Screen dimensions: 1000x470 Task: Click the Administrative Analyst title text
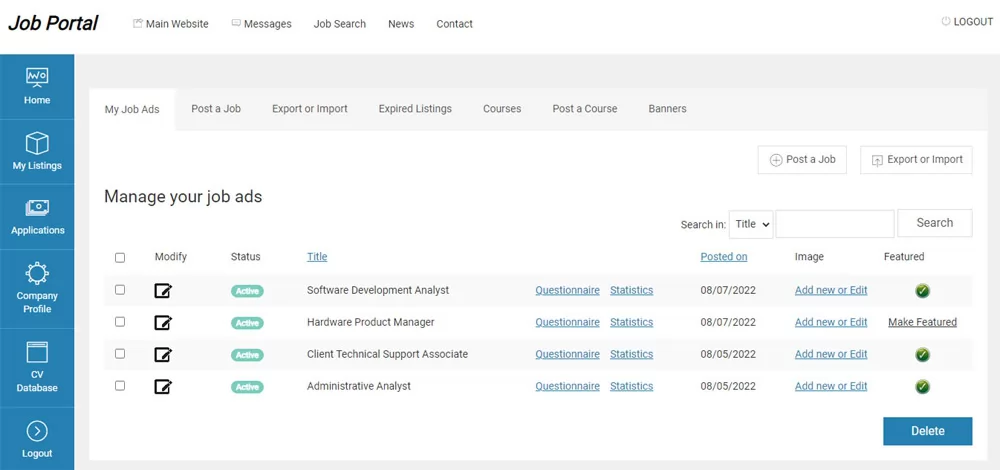click(359, 386)
